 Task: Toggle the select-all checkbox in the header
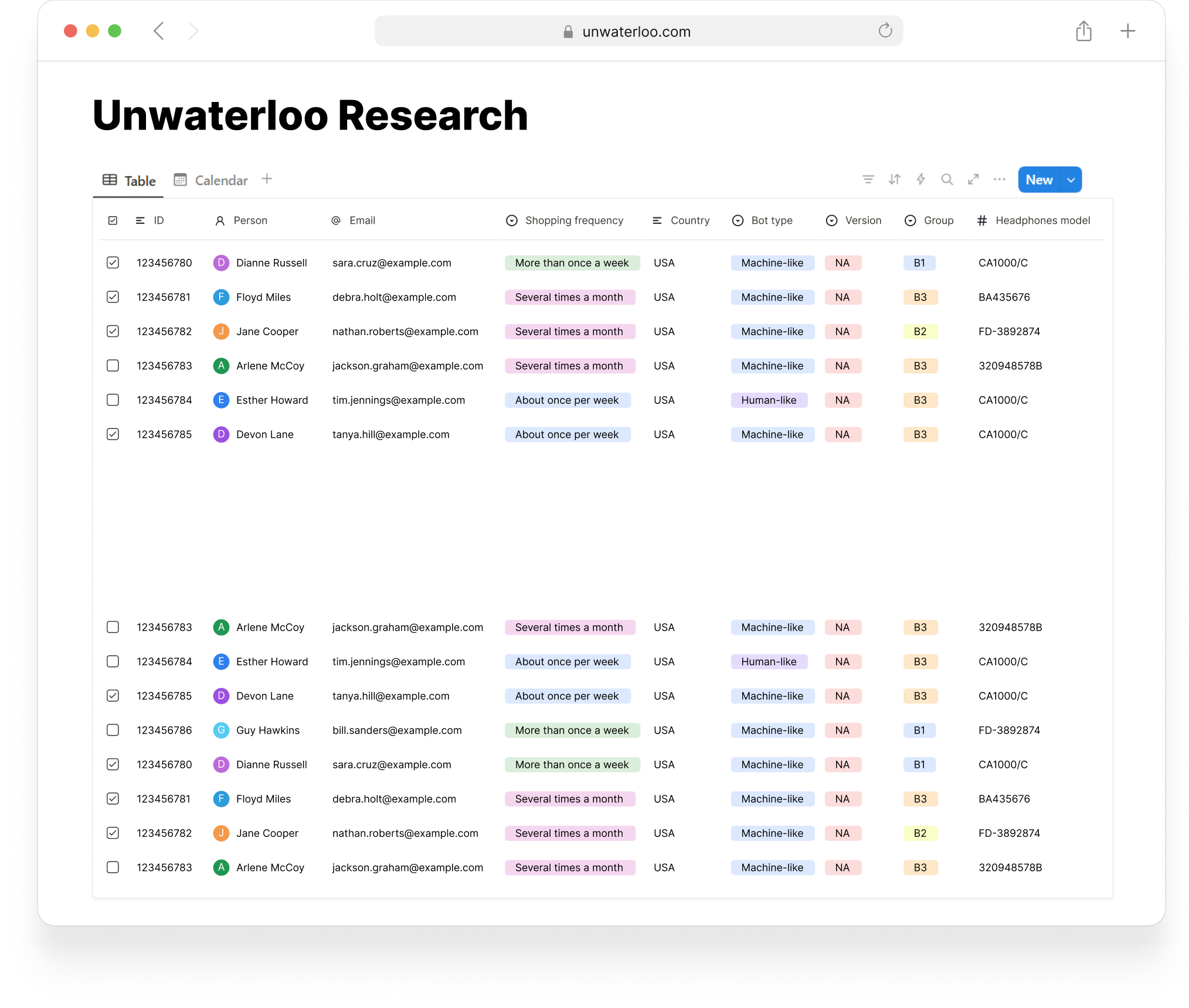pos(113,220)
